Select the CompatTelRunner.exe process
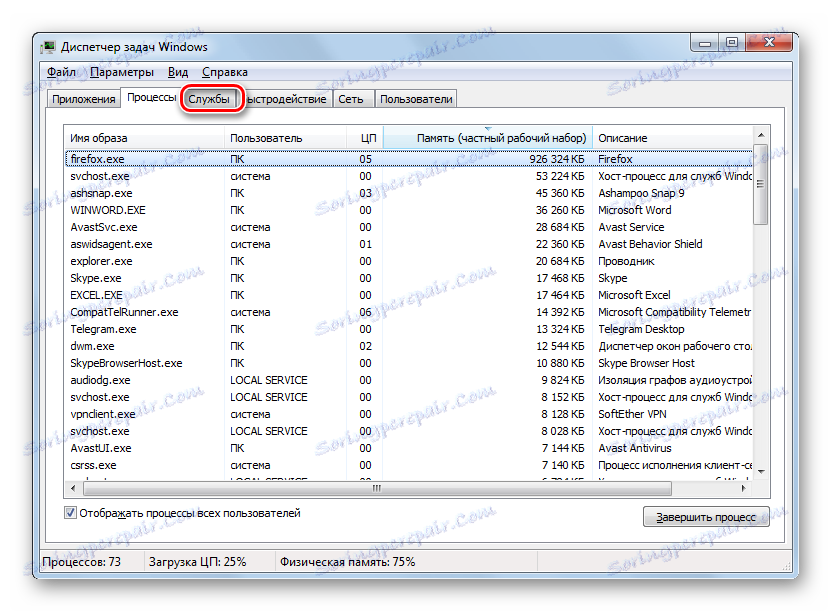This screenshot has width=832, height=612. pos(409,312)
